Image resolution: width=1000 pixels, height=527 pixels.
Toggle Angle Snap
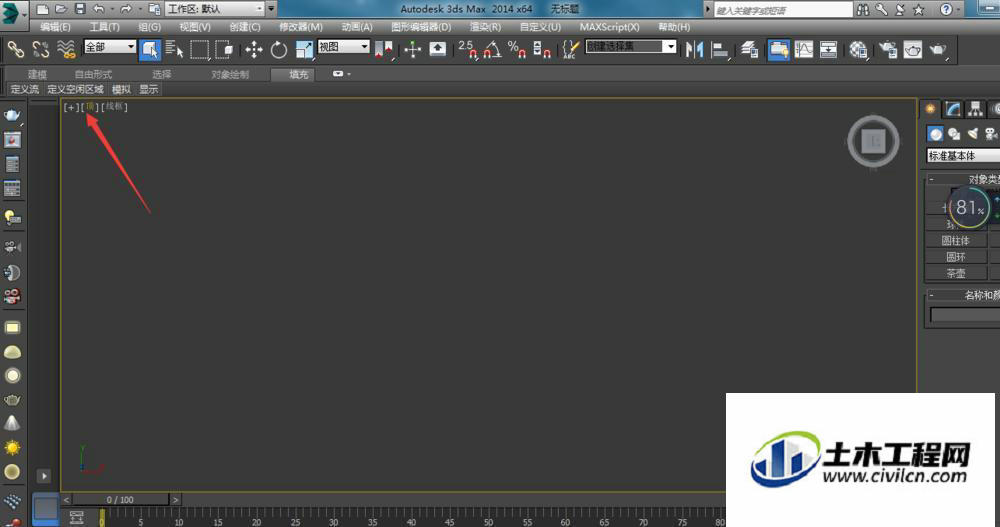pyautogui.click(x=492, y=49)
